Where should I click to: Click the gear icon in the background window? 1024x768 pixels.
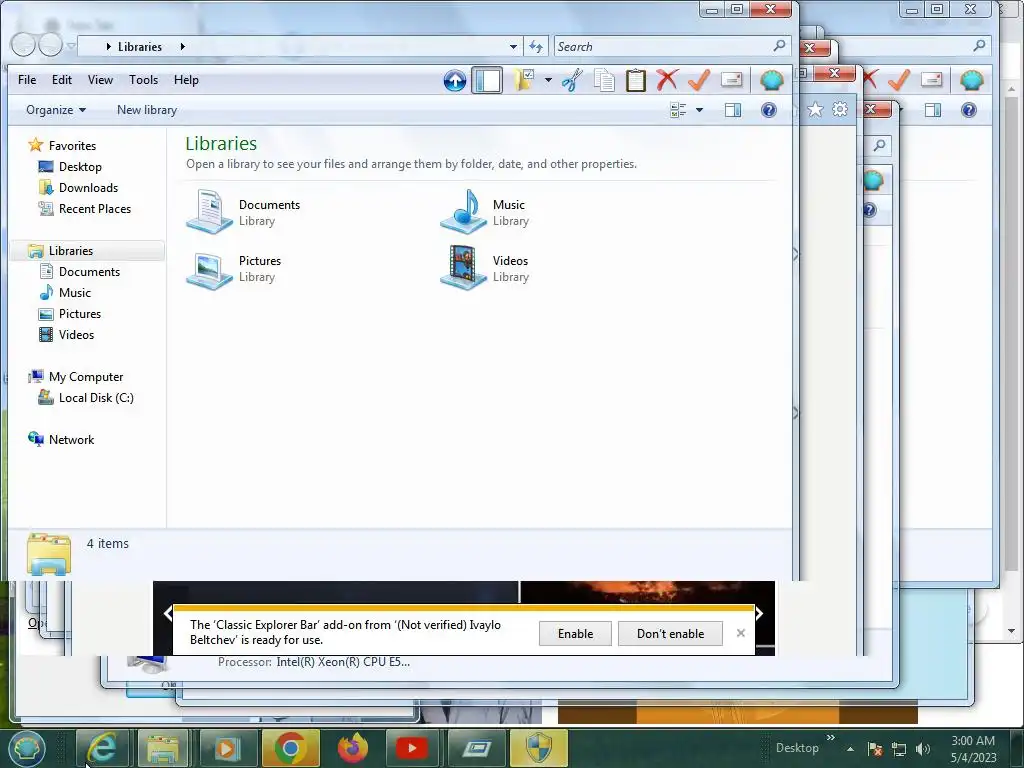point(840,109)
